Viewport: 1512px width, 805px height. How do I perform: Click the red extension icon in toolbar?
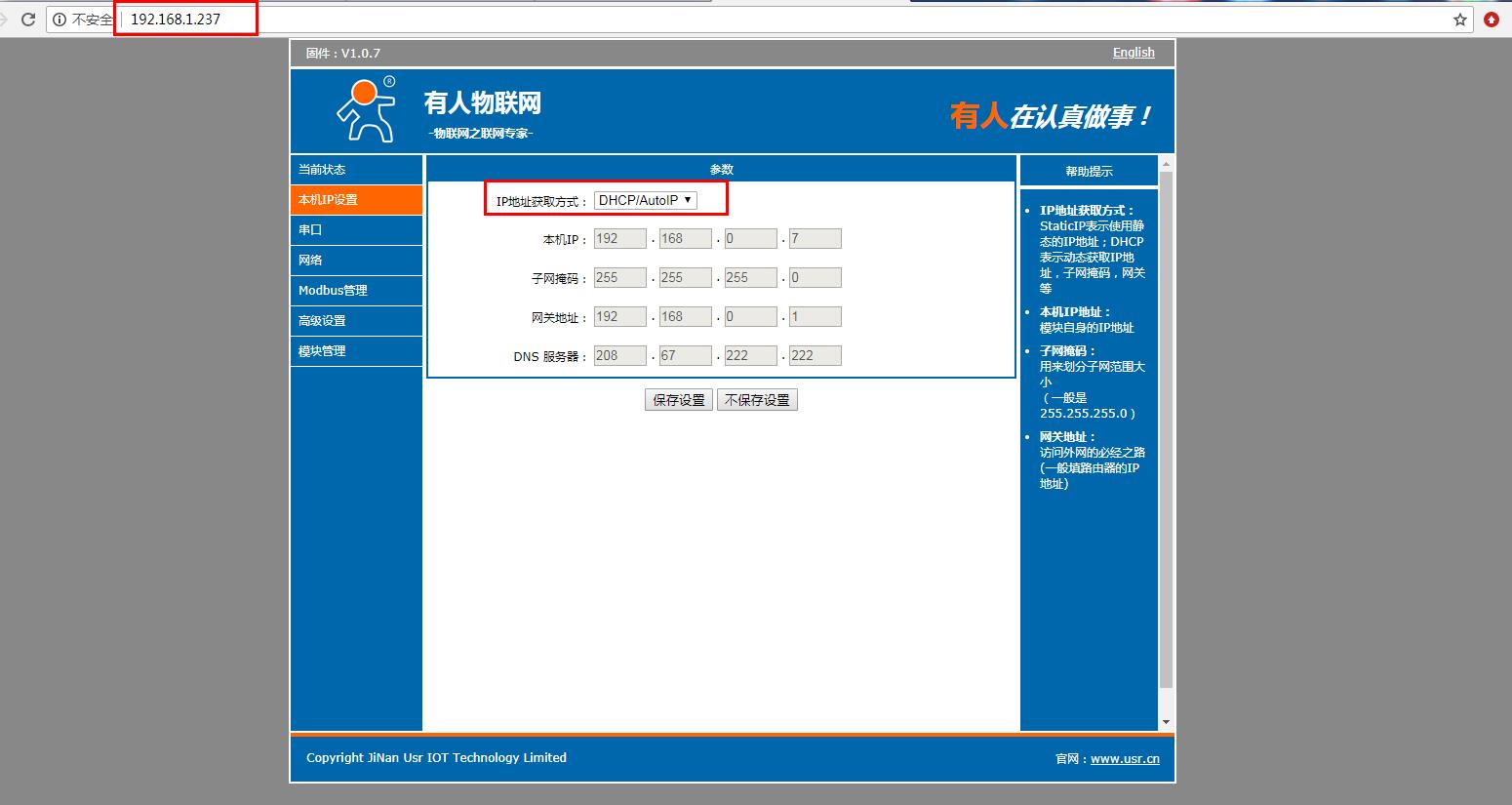tap(1492, 20)
